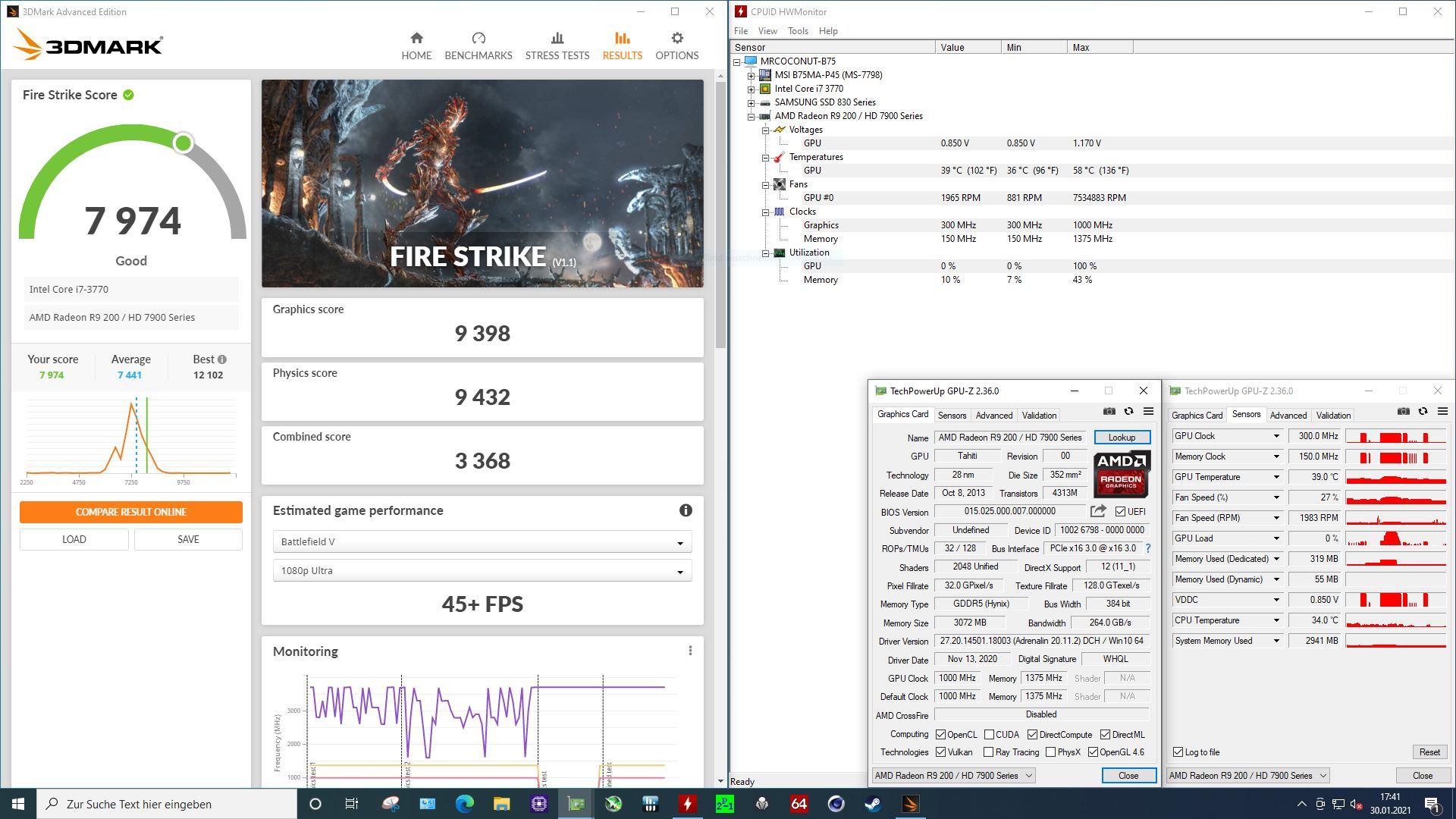Viewport: 1456px width, 819px height.
Task: Click COMPARE RESULT ONLINE button
Action: [x=131, y=512]
